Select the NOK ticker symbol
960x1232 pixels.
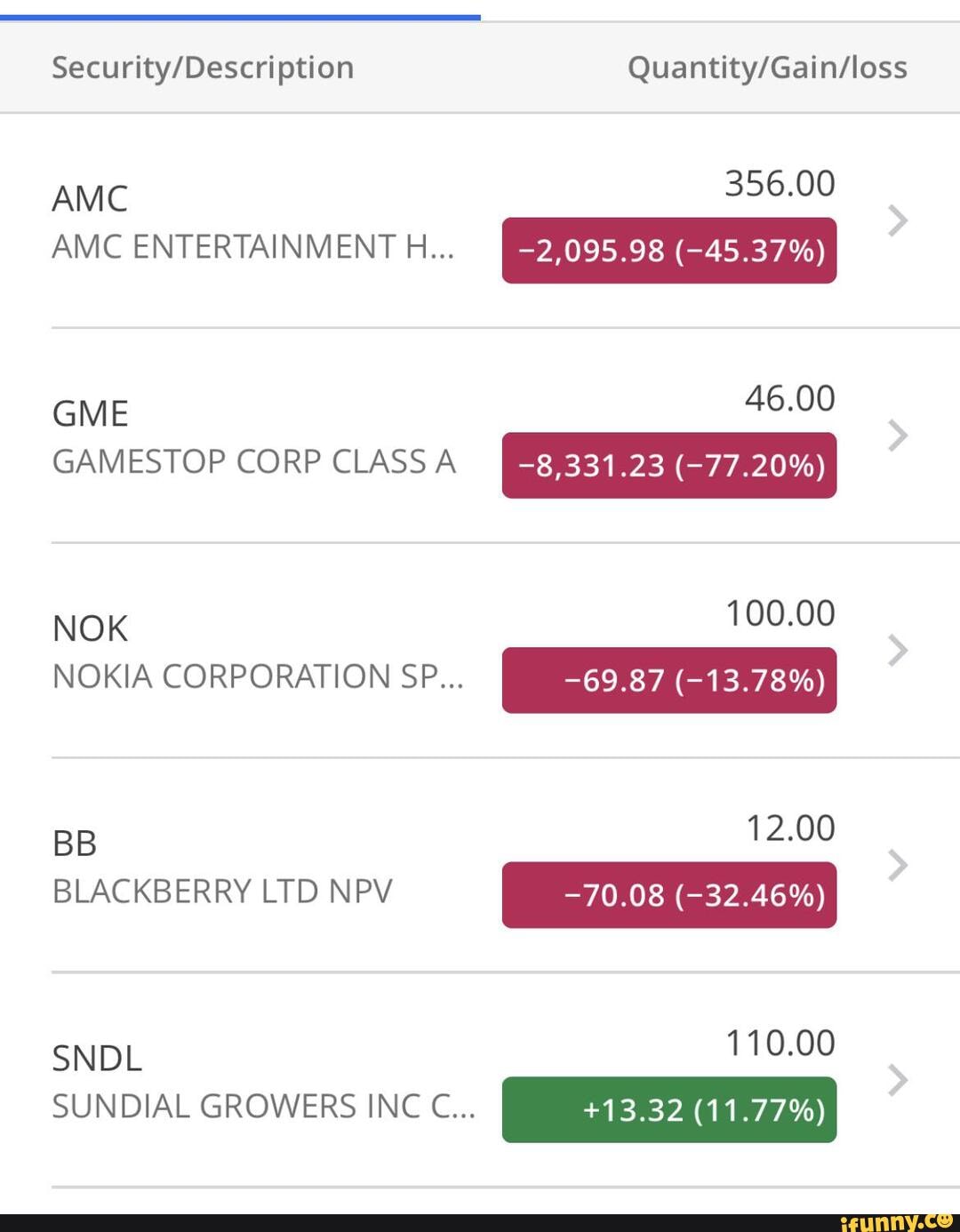click(x=90, y=629)
